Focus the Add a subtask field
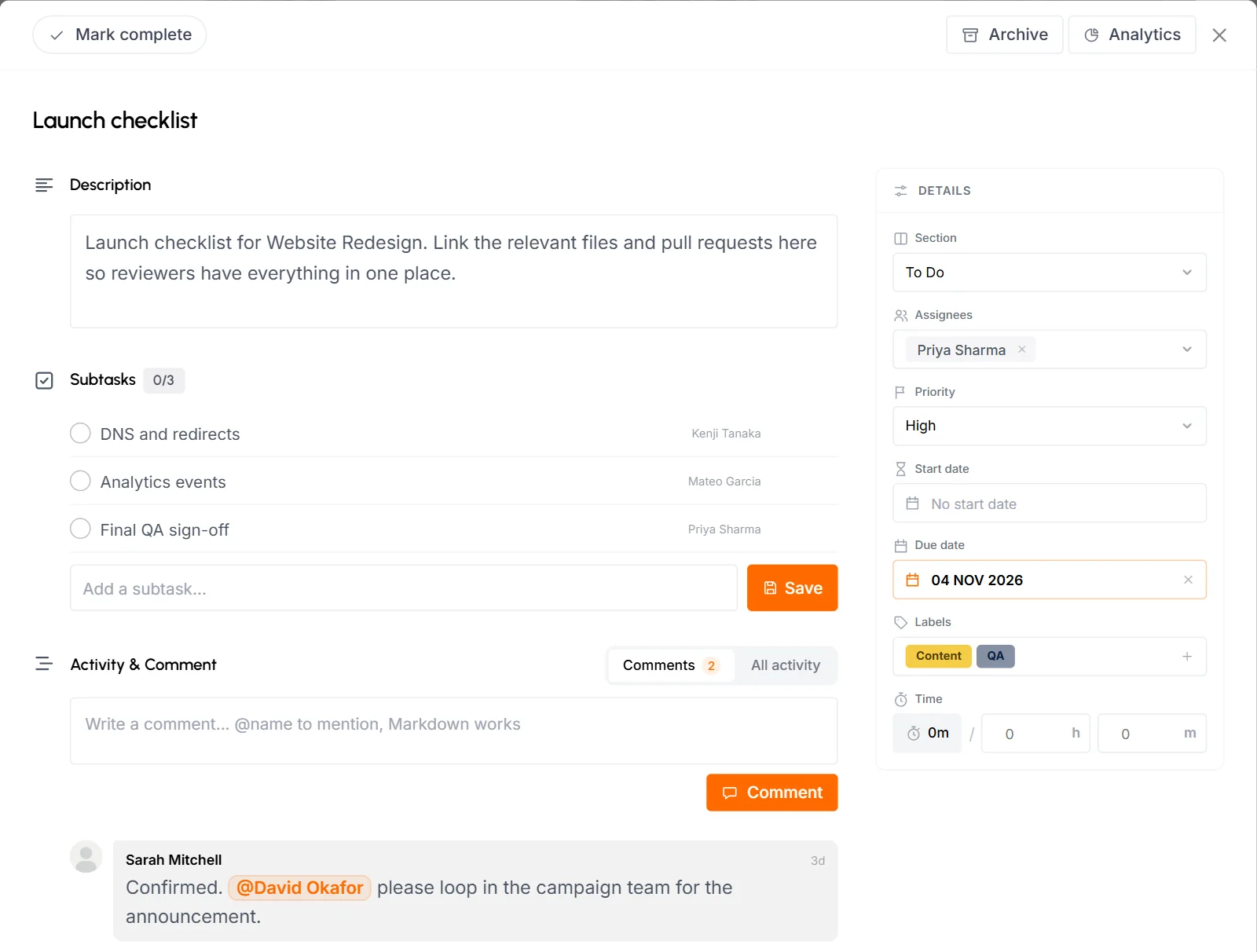 [404, 588]
